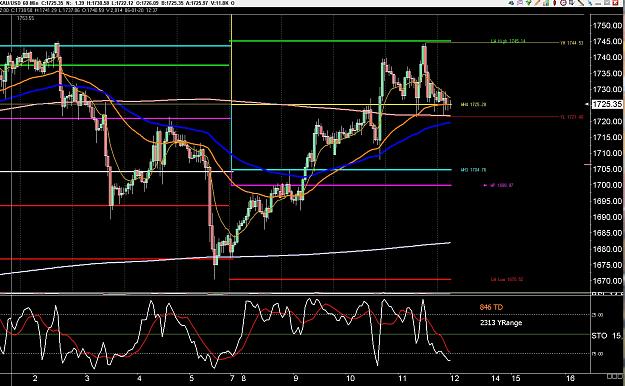Screen dimensions: 625x386
Task: Click the 1710.00 price axis label
Action: [607, 153]
